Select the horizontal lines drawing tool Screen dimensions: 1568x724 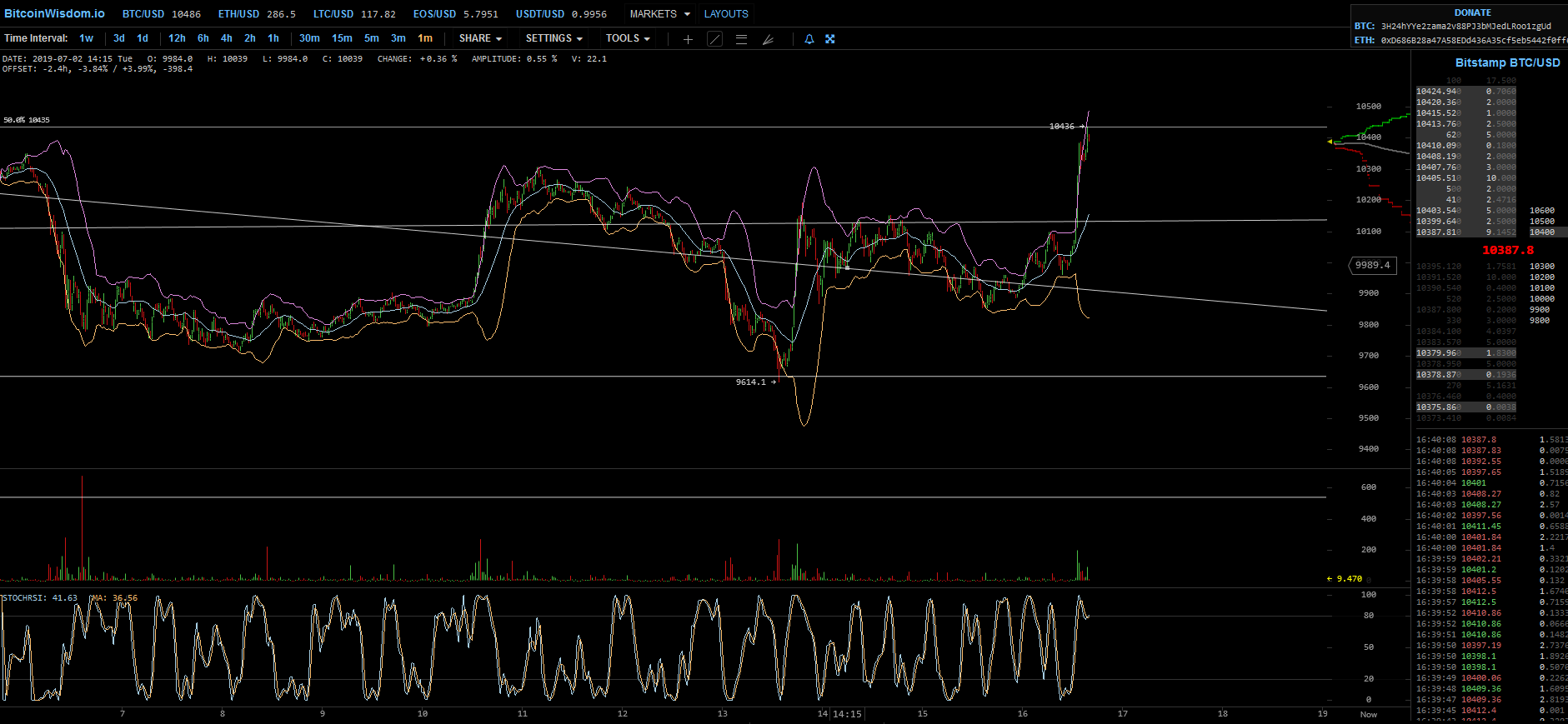[x=741, y=39]
